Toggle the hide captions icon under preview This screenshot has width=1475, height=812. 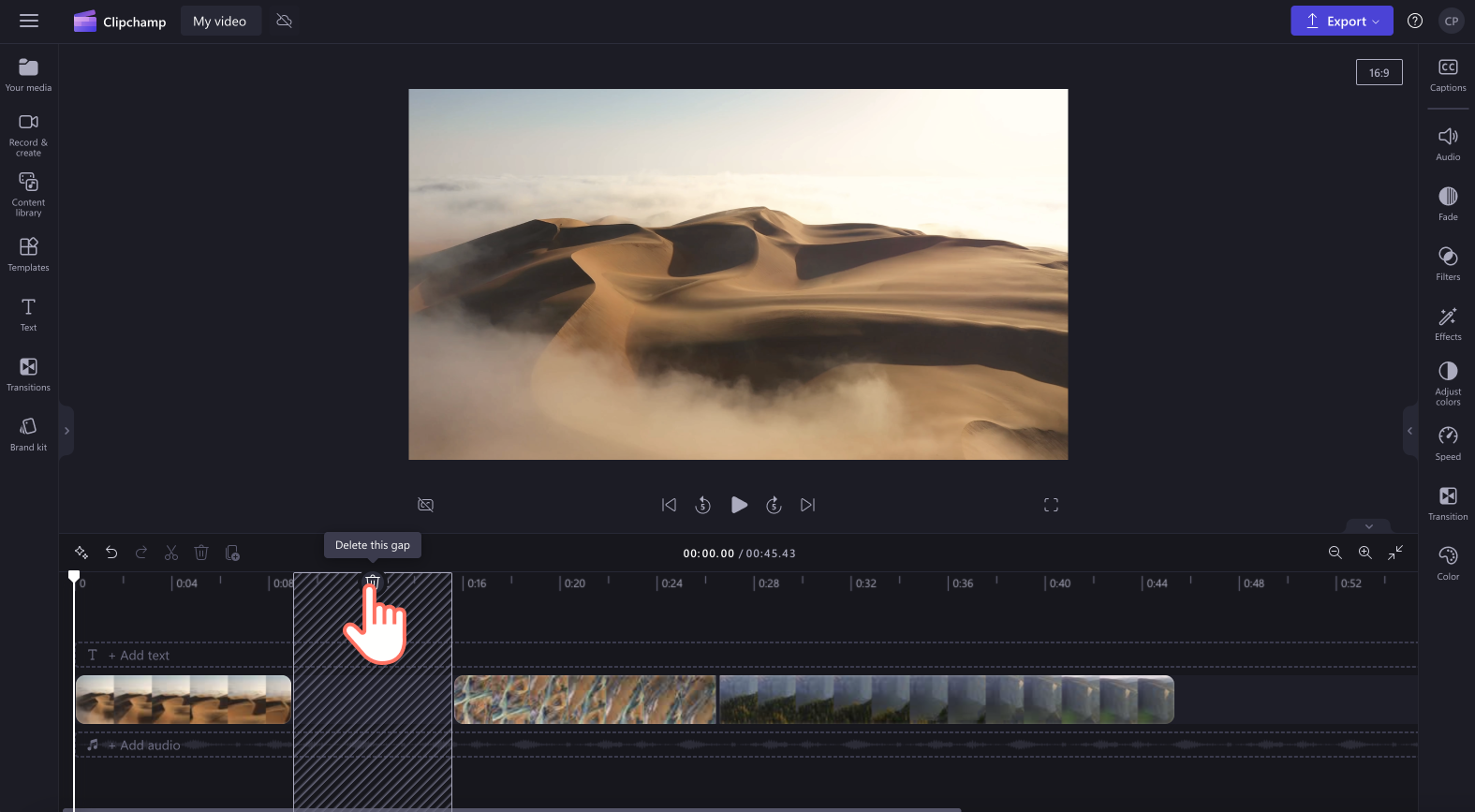click(425, 505)
